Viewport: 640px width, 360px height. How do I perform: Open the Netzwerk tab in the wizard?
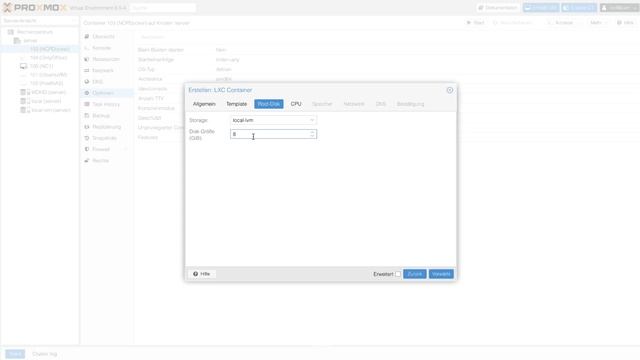[x=354, y=104]
